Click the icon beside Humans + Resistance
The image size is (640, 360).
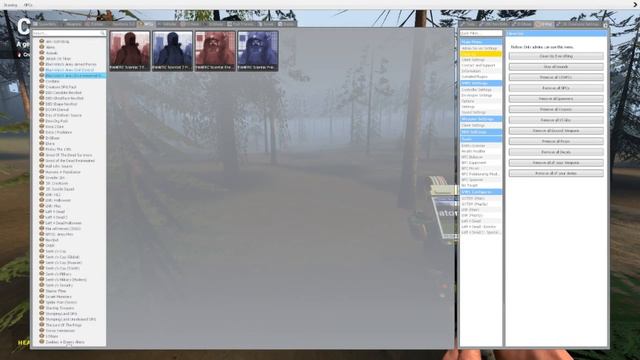[x=42, y=172]
